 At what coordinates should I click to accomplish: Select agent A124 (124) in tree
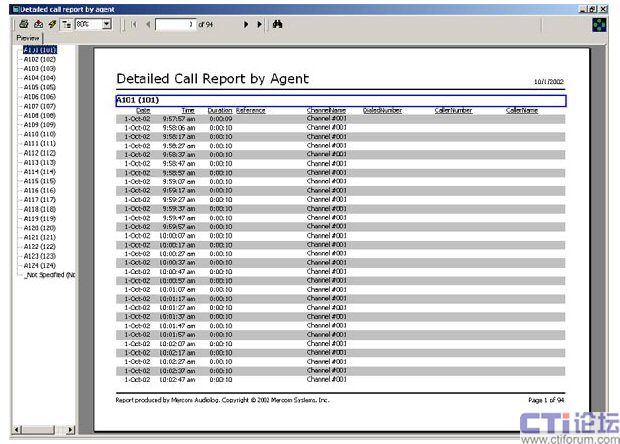pyautogui.click(x=40, y=265)
